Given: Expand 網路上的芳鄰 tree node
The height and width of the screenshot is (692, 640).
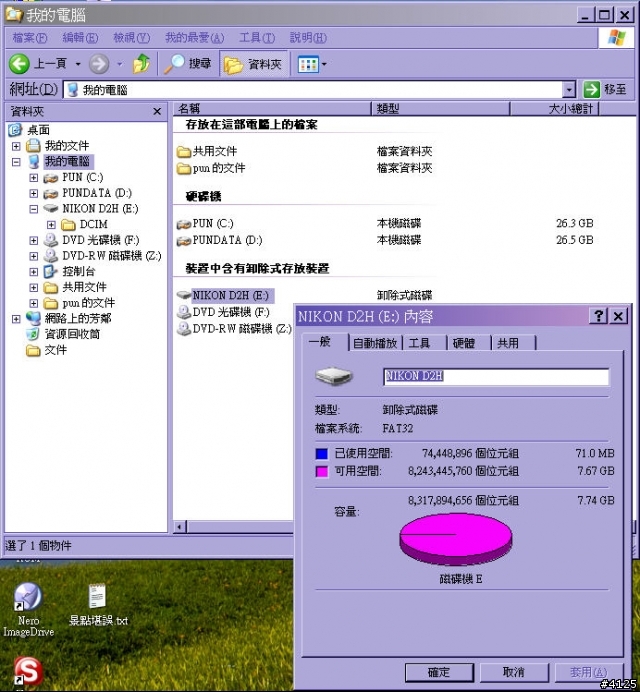Looking at the screenshot, I should tap(16, 319).
